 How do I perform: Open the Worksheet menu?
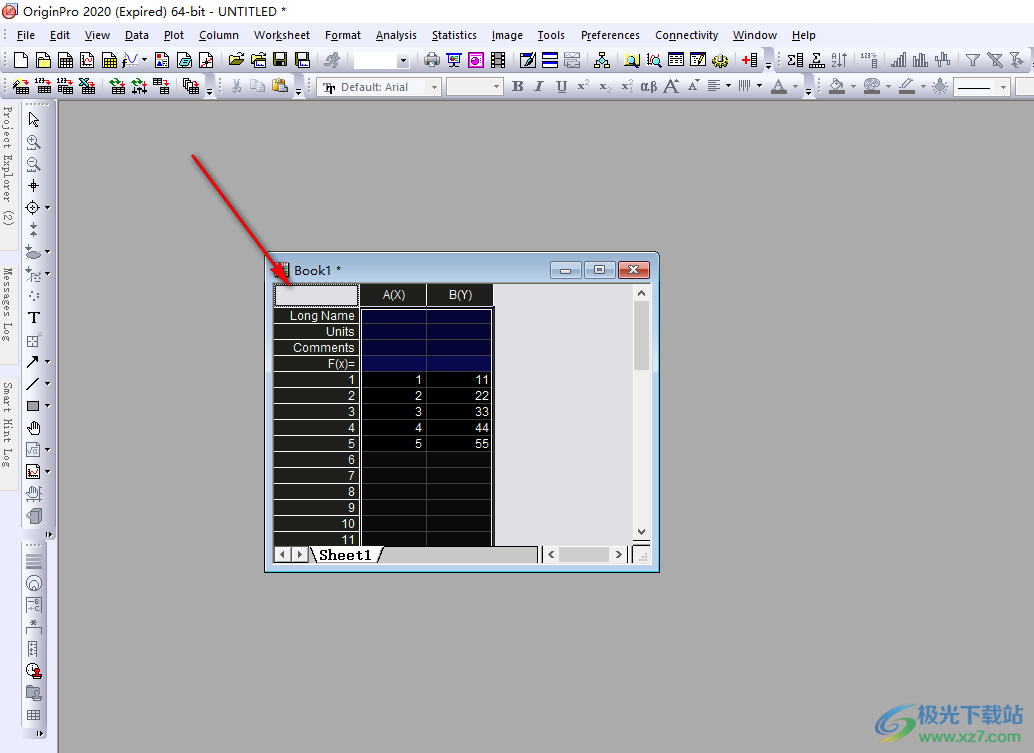(282, 35)
